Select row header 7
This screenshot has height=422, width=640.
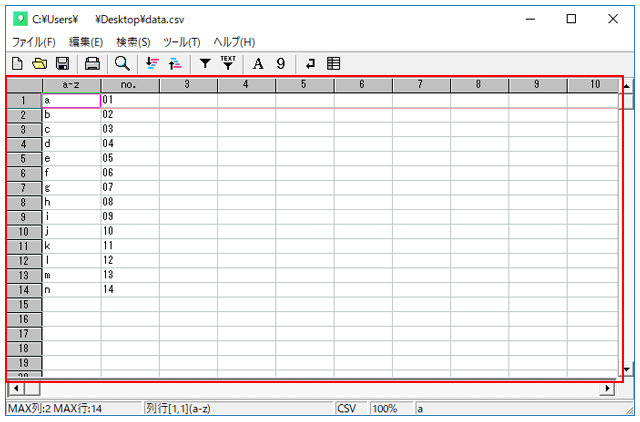24,188
